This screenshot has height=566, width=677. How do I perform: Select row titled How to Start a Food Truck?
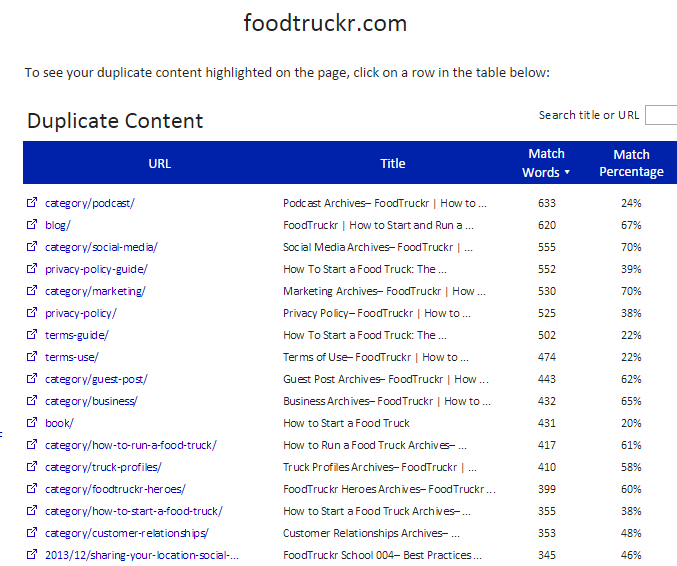point(346,423)
